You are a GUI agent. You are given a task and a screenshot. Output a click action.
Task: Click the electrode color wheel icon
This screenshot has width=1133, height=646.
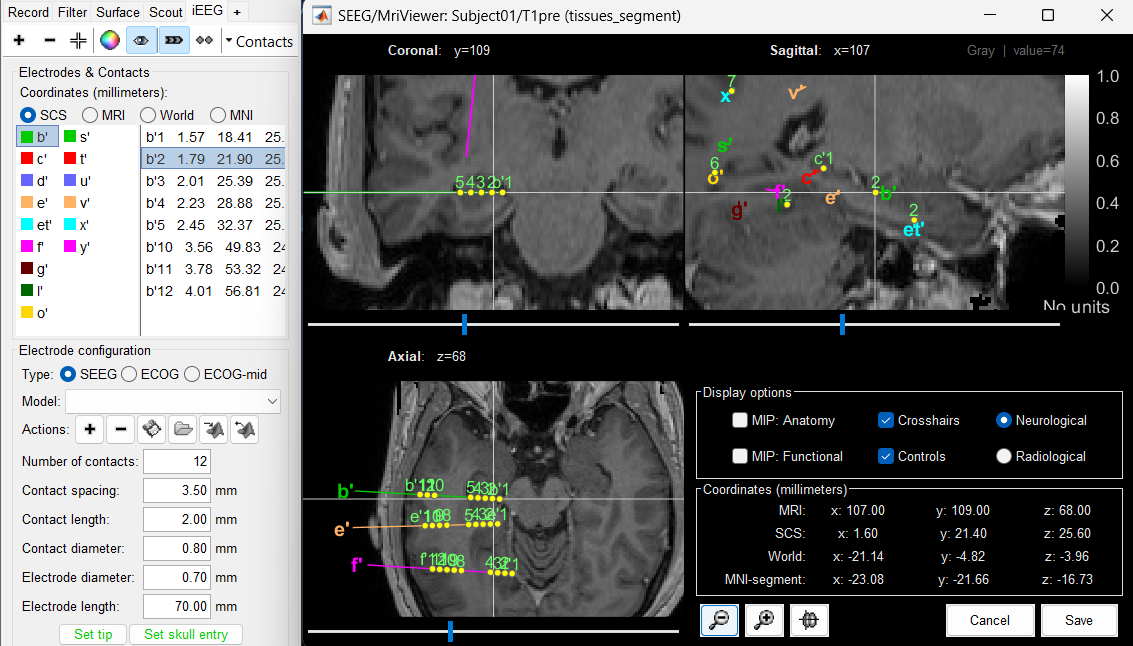coord(110,41)
